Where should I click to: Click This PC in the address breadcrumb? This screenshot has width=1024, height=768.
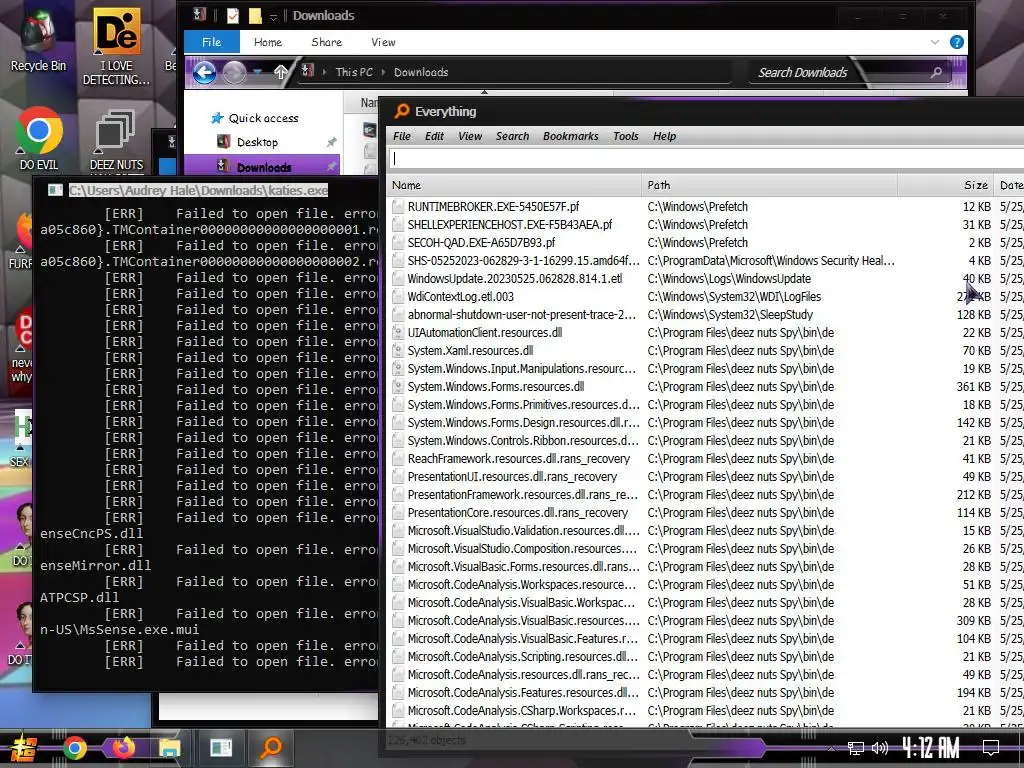(x=354, y=72)
